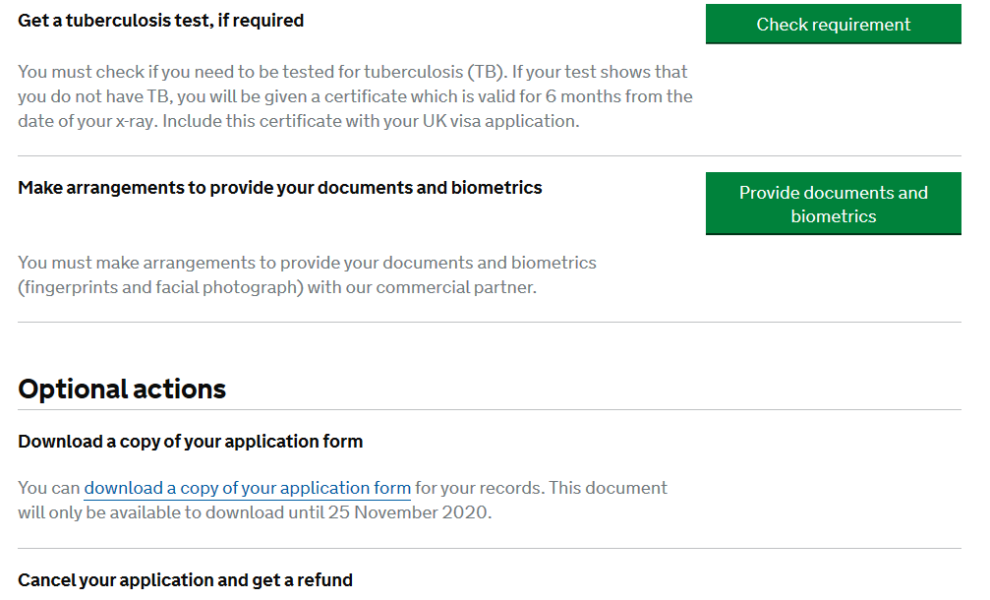Screen dimensions: 990x600
Task: Click 'will only be available to download' text
Action: [151, 512]
